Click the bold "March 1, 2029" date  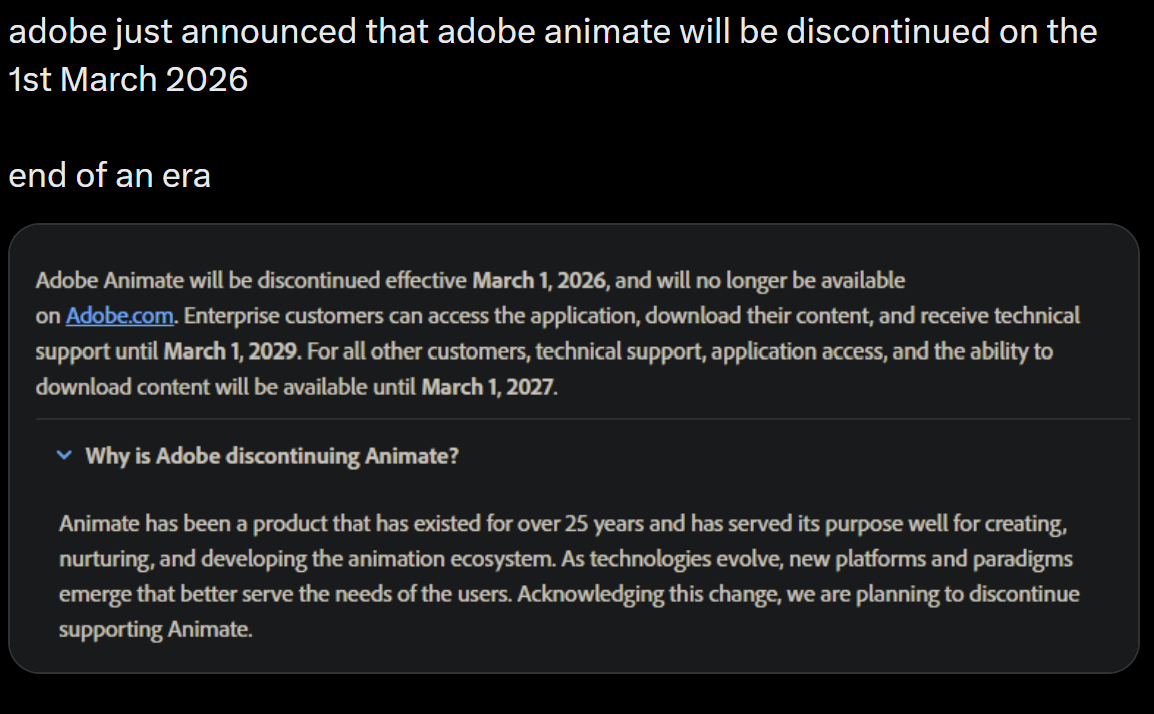pos(230,351)
